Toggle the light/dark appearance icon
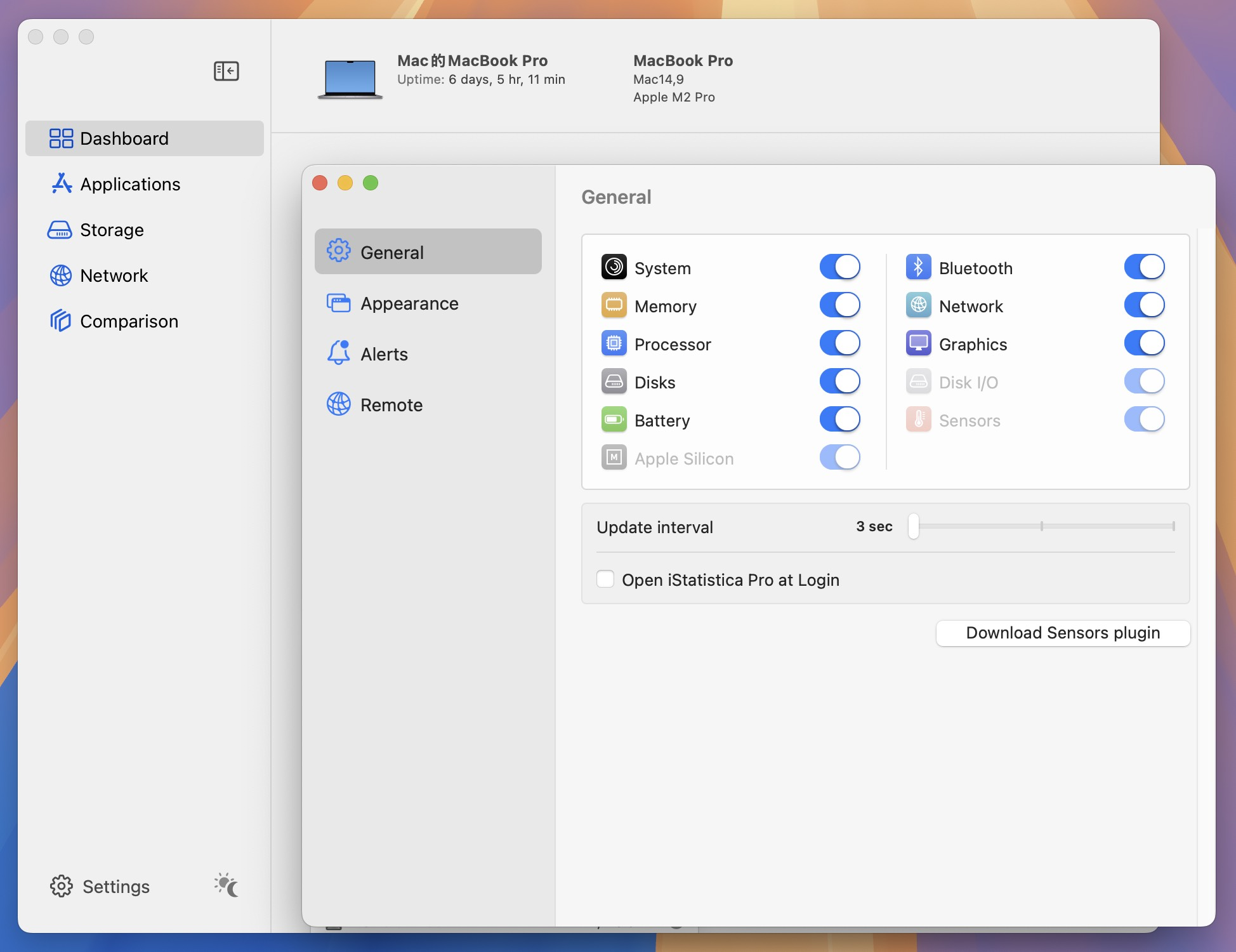1236x952 pixels. (x=227, y=884)
